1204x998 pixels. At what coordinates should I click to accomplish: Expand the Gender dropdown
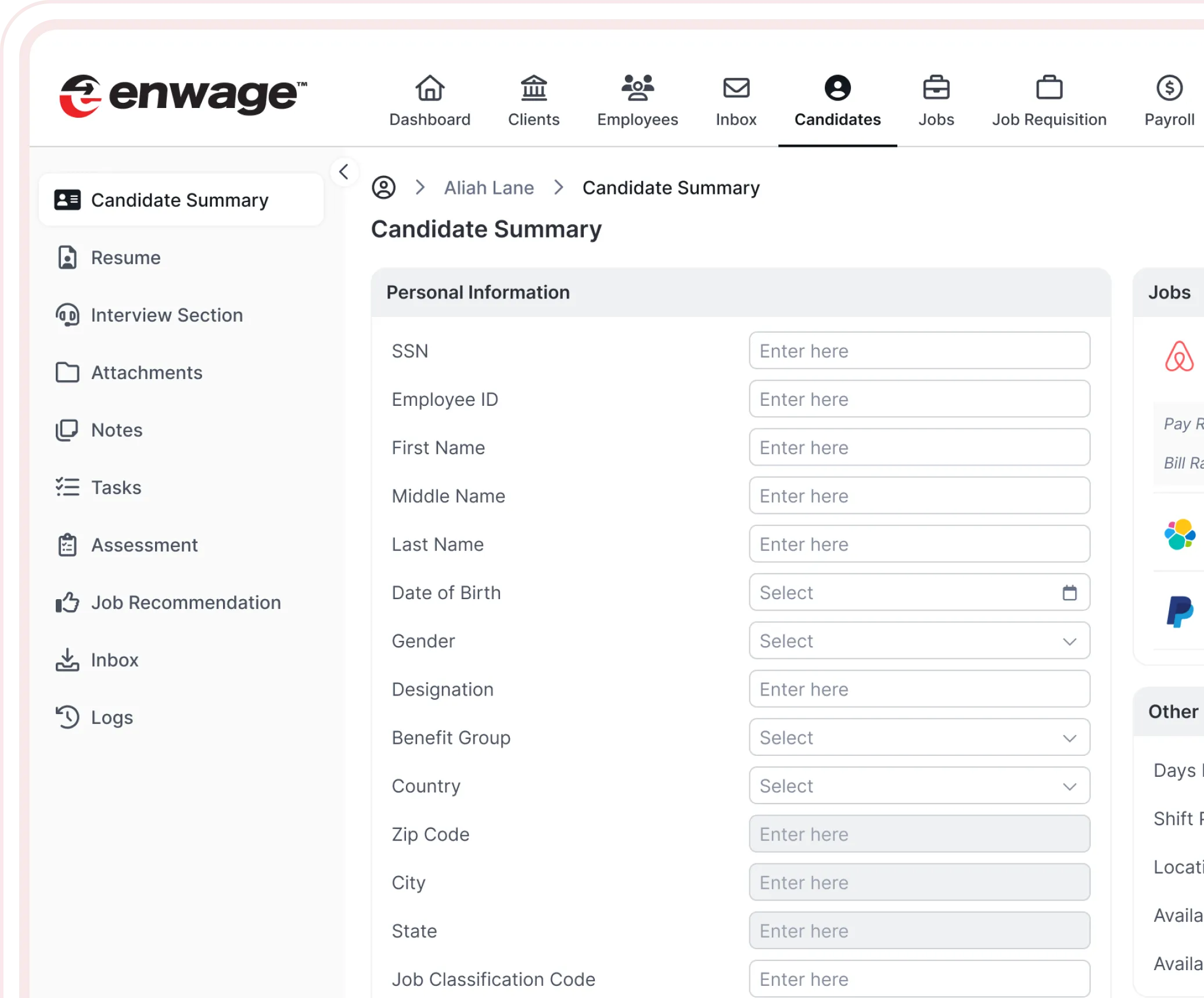point(919,641)
